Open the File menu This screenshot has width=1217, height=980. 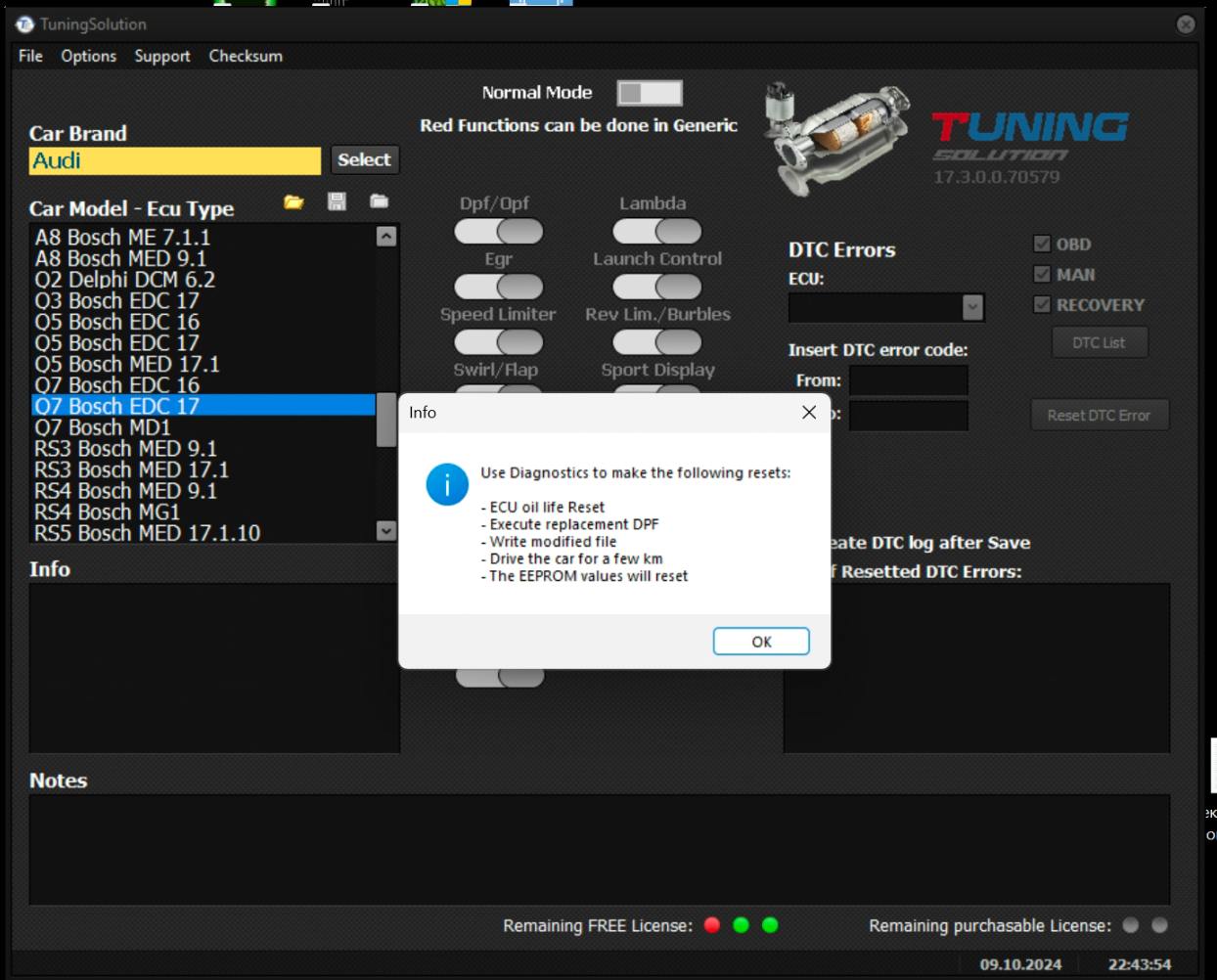pyautogui.click(x=30, y=56)
